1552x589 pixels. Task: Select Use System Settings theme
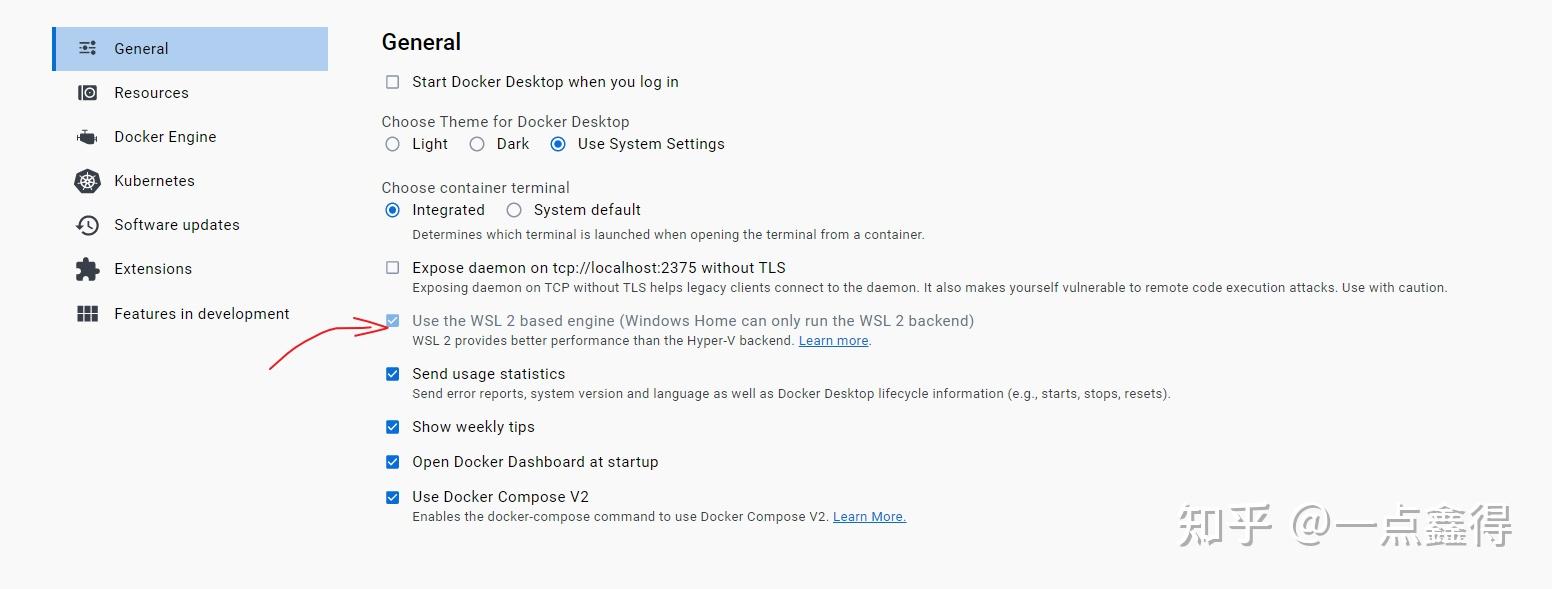[x=558, y=144]
